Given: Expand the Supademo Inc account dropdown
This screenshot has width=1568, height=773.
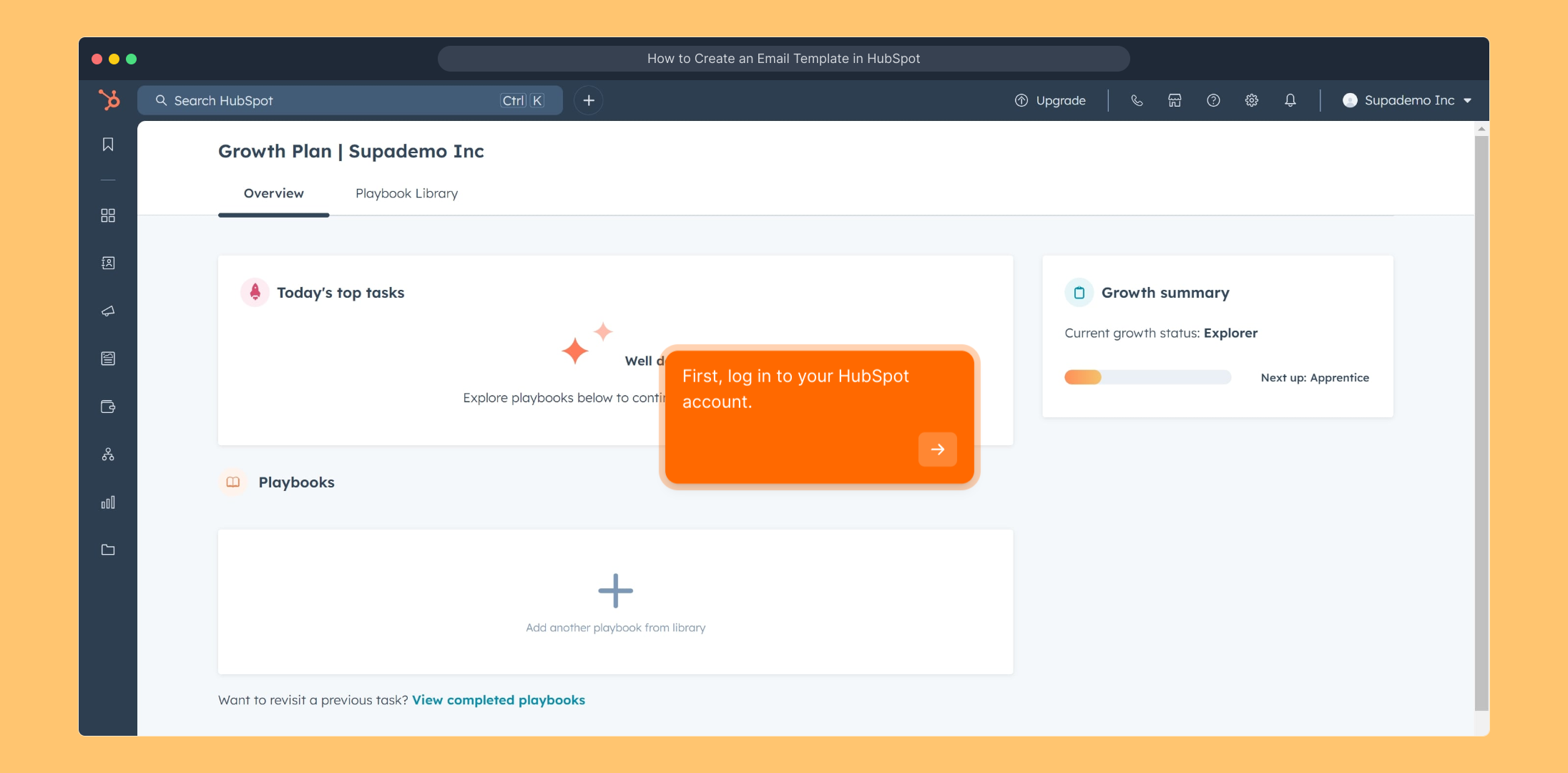Looking at the screenshot, I should (1407, 100).
